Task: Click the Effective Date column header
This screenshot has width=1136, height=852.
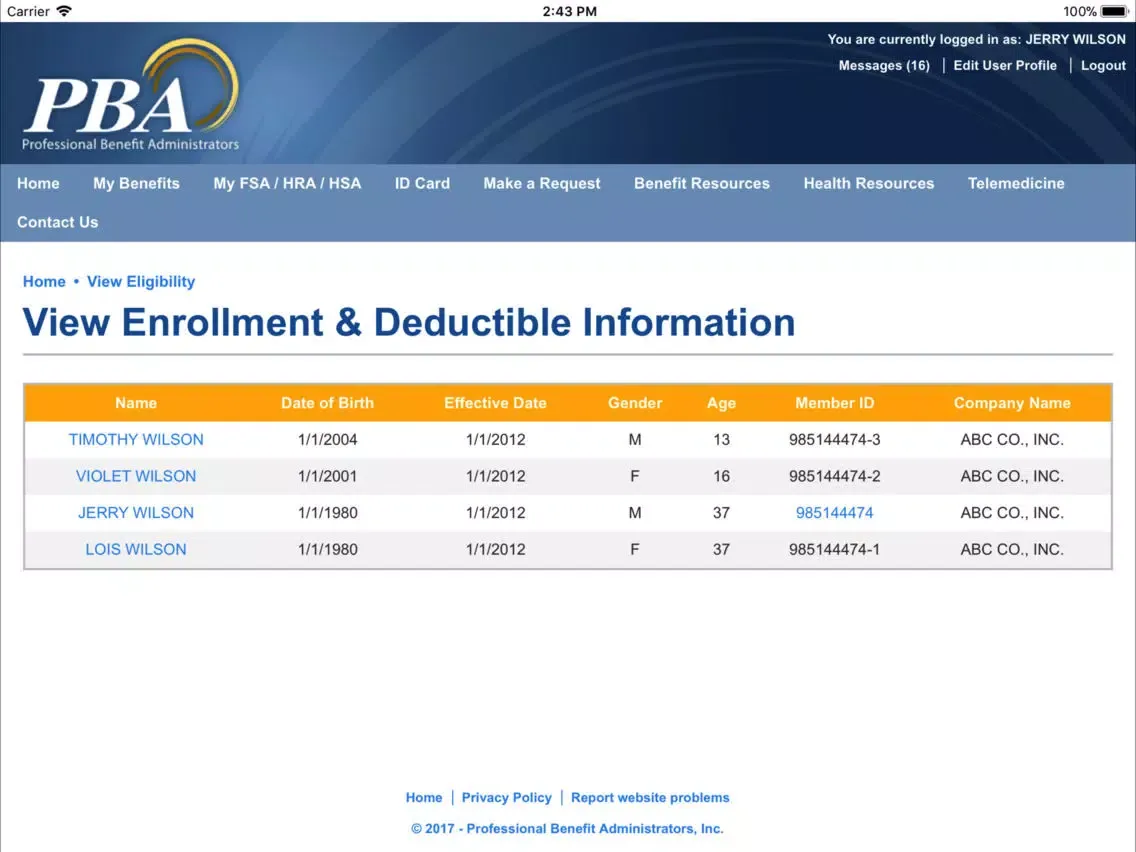Action: (496, 403)
